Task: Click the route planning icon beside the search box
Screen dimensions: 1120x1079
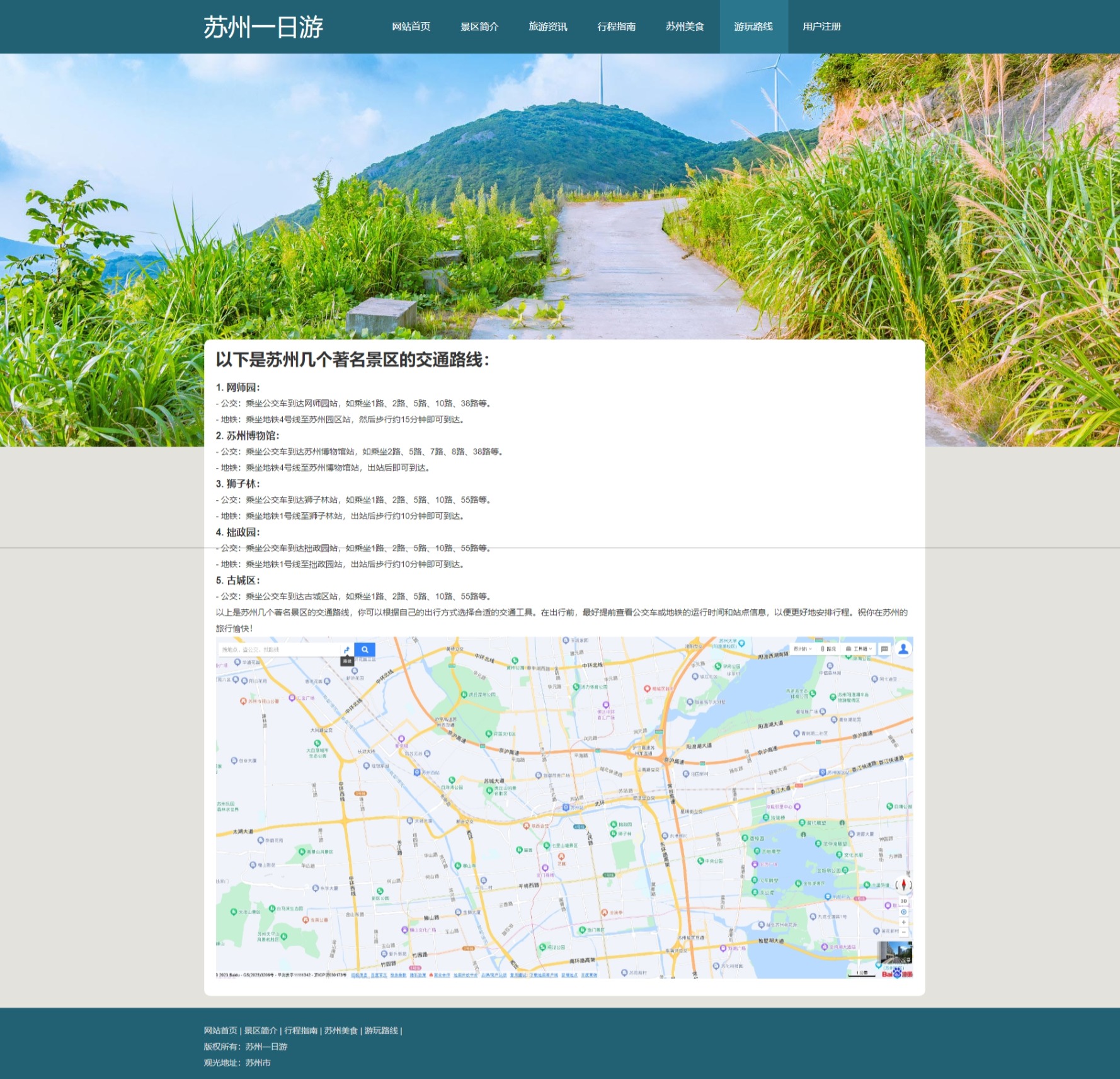Action: click(348, 649)
